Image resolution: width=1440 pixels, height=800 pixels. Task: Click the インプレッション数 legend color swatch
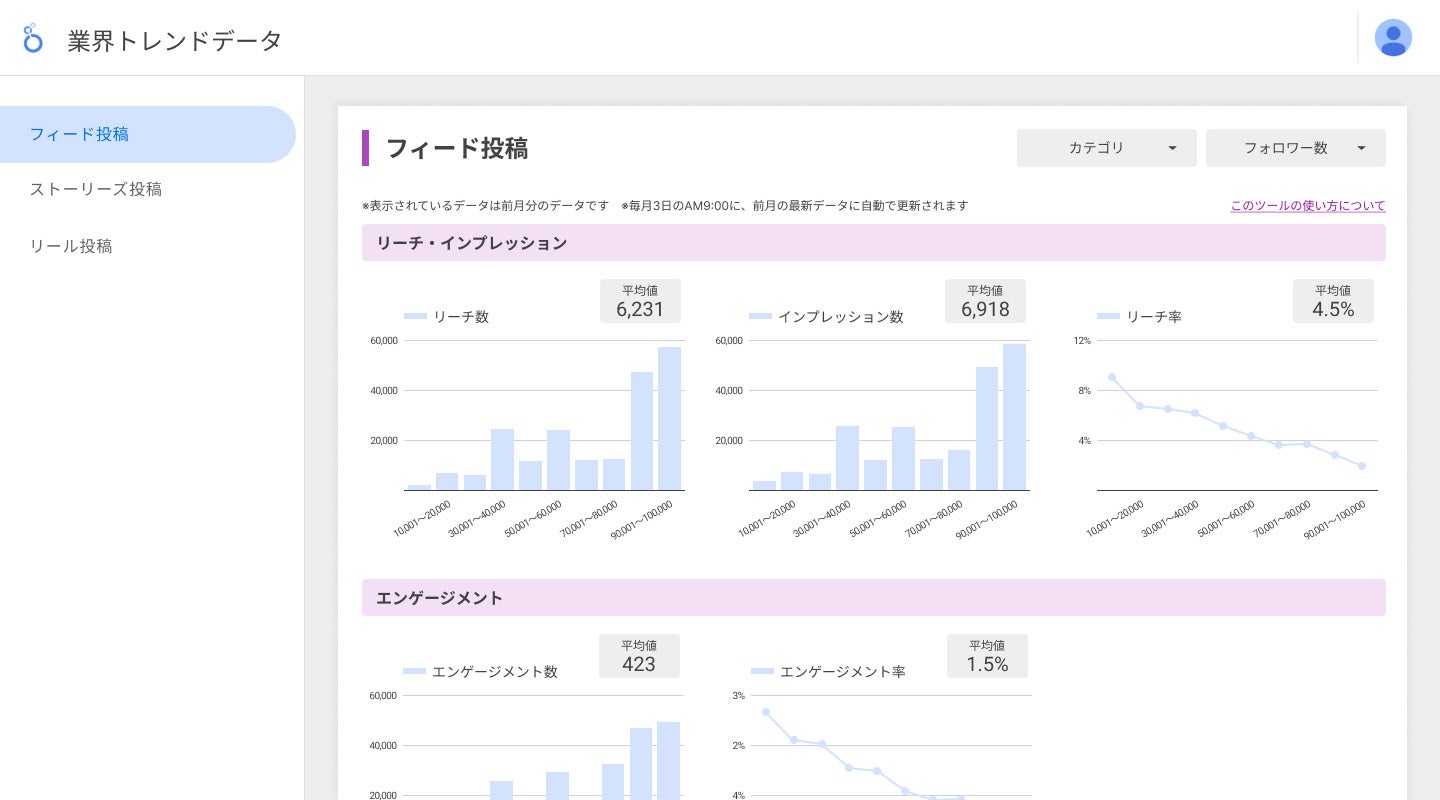coord(760,317)
